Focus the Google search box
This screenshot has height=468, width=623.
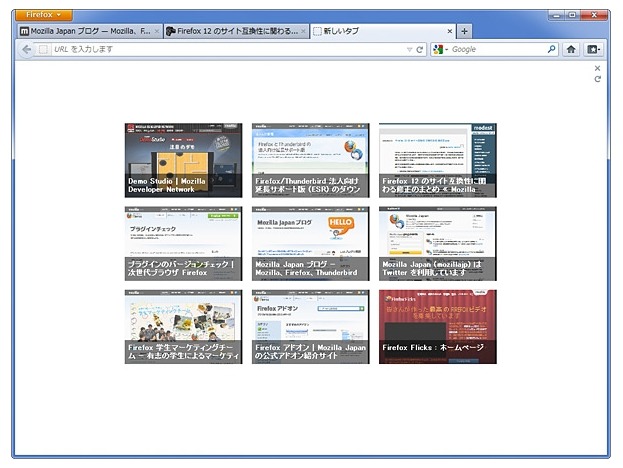[x=497, y=49]
